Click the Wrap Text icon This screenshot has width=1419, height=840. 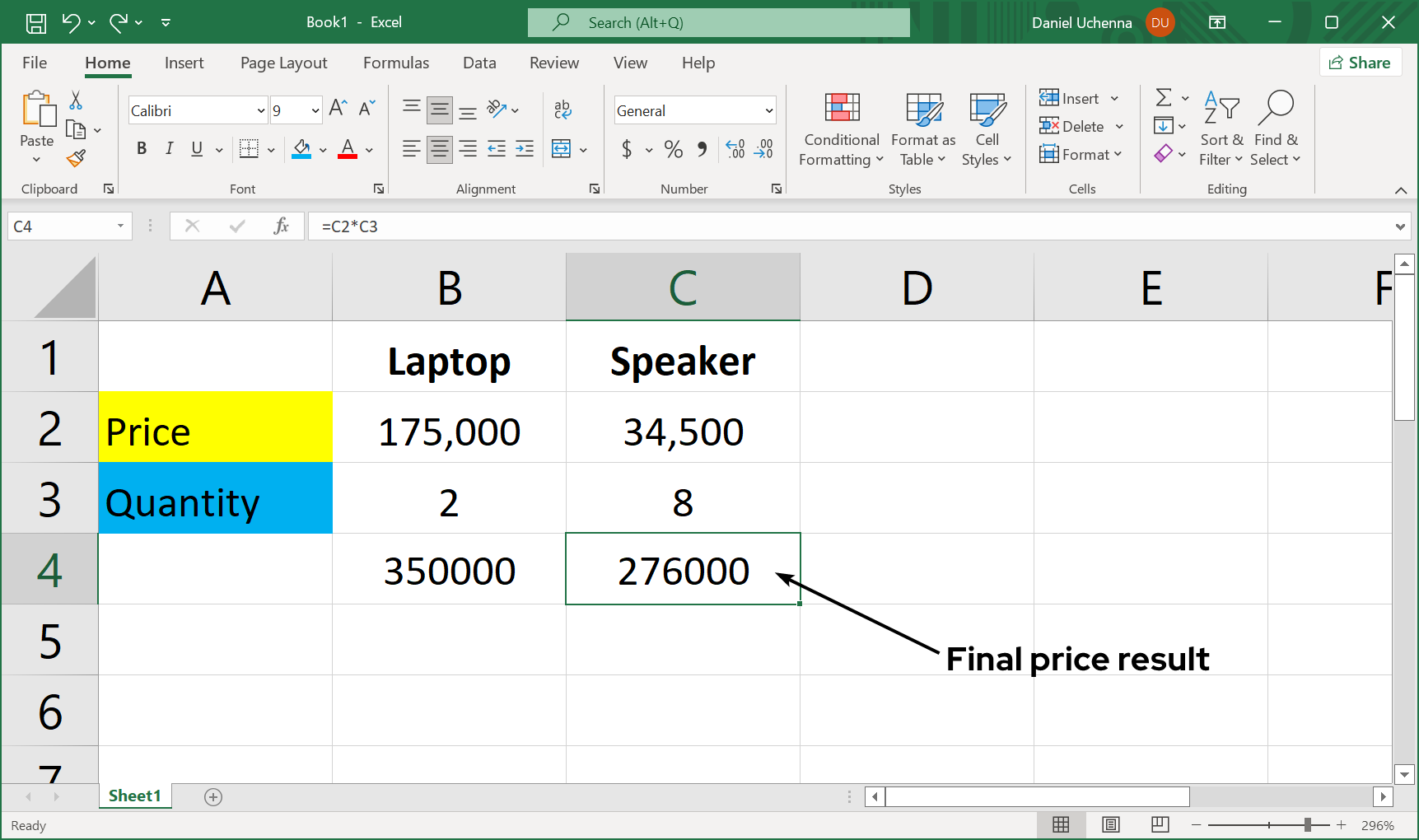click(562, 110)
